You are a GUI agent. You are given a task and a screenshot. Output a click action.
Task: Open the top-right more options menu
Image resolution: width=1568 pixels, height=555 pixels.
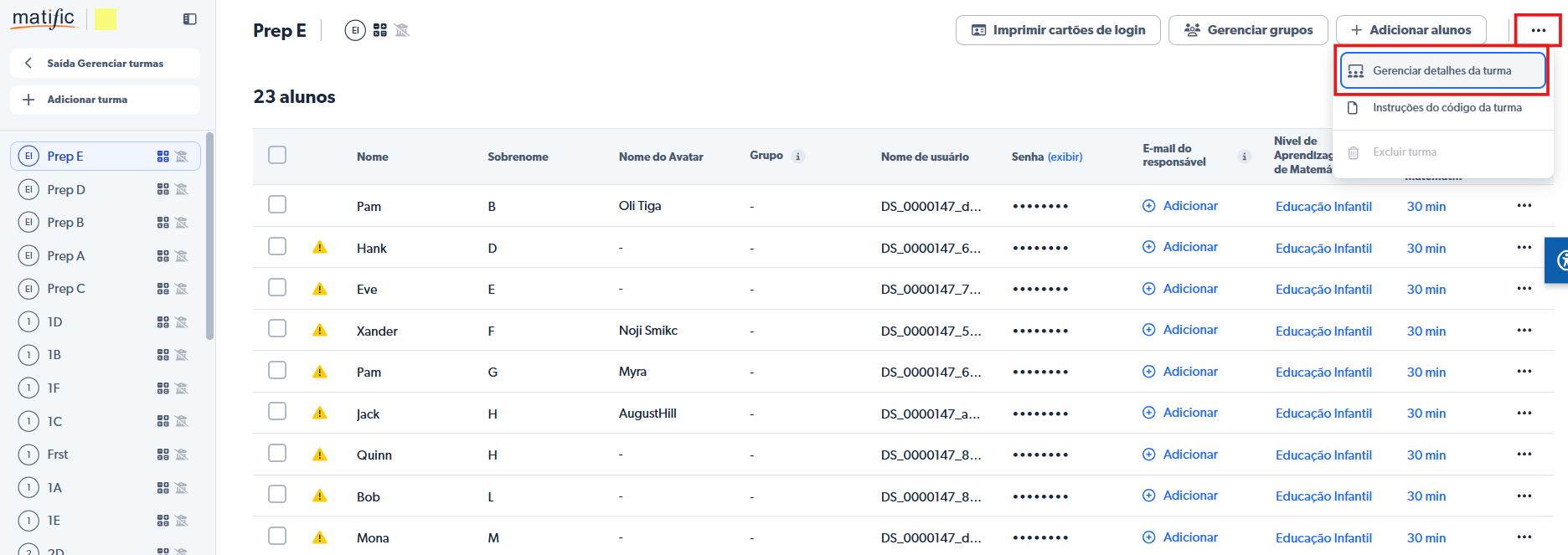pos(1538,30)
